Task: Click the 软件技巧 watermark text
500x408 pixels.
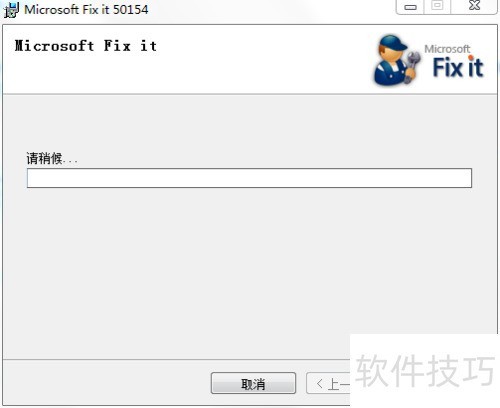Action: 425,370
